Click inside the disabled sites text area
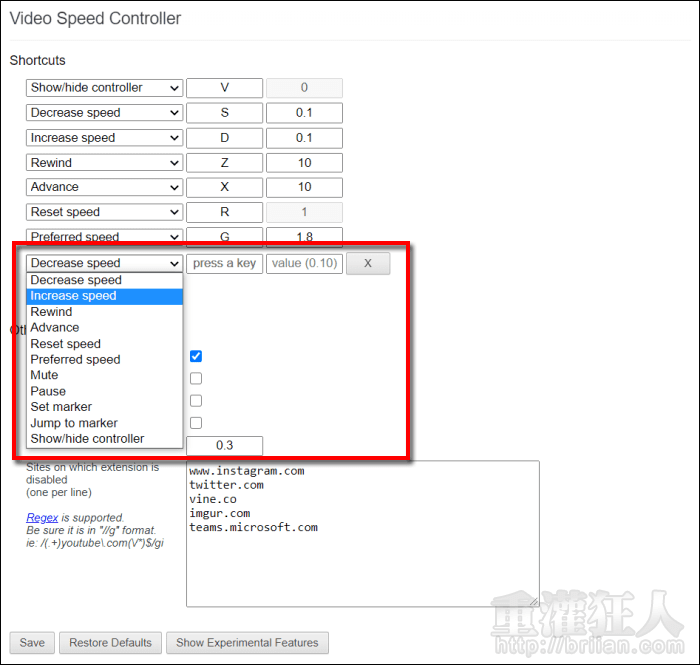This screenshot has width=700, height=665. click(362, 560)
